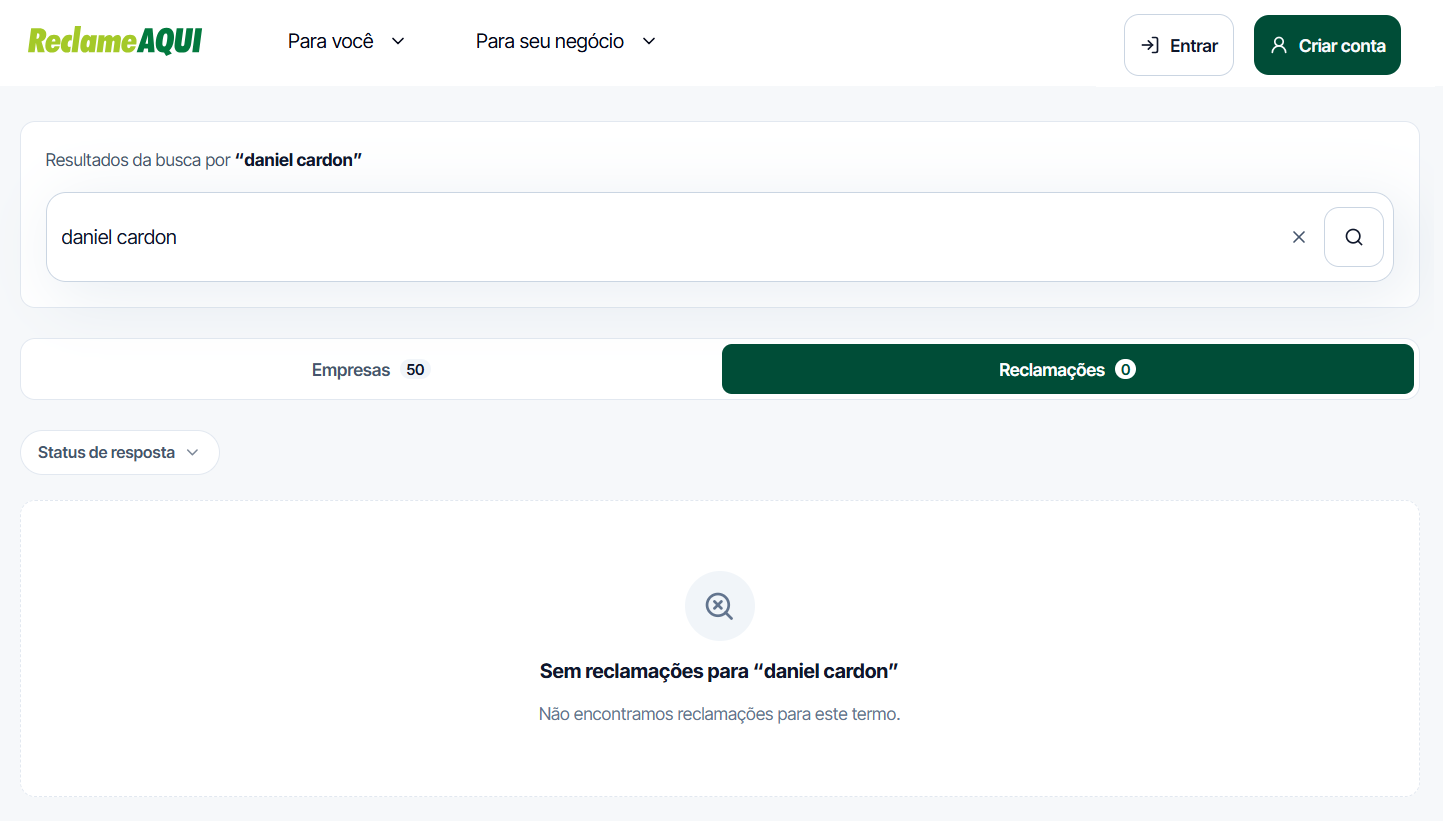Image resolution: width=1443 pixels, height=821 pixels.
Task: Click the Criar conta button
Action: click(x=1327, y=45)
